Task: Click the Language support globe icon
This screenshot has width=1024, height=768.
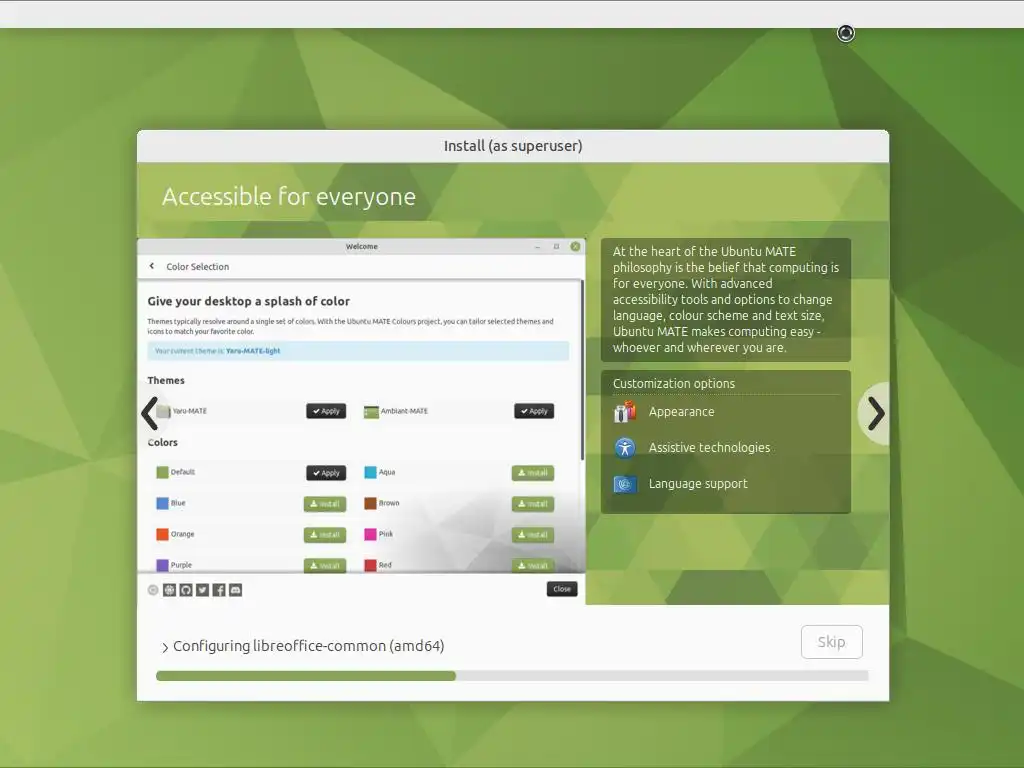Action: coord(625,484)
